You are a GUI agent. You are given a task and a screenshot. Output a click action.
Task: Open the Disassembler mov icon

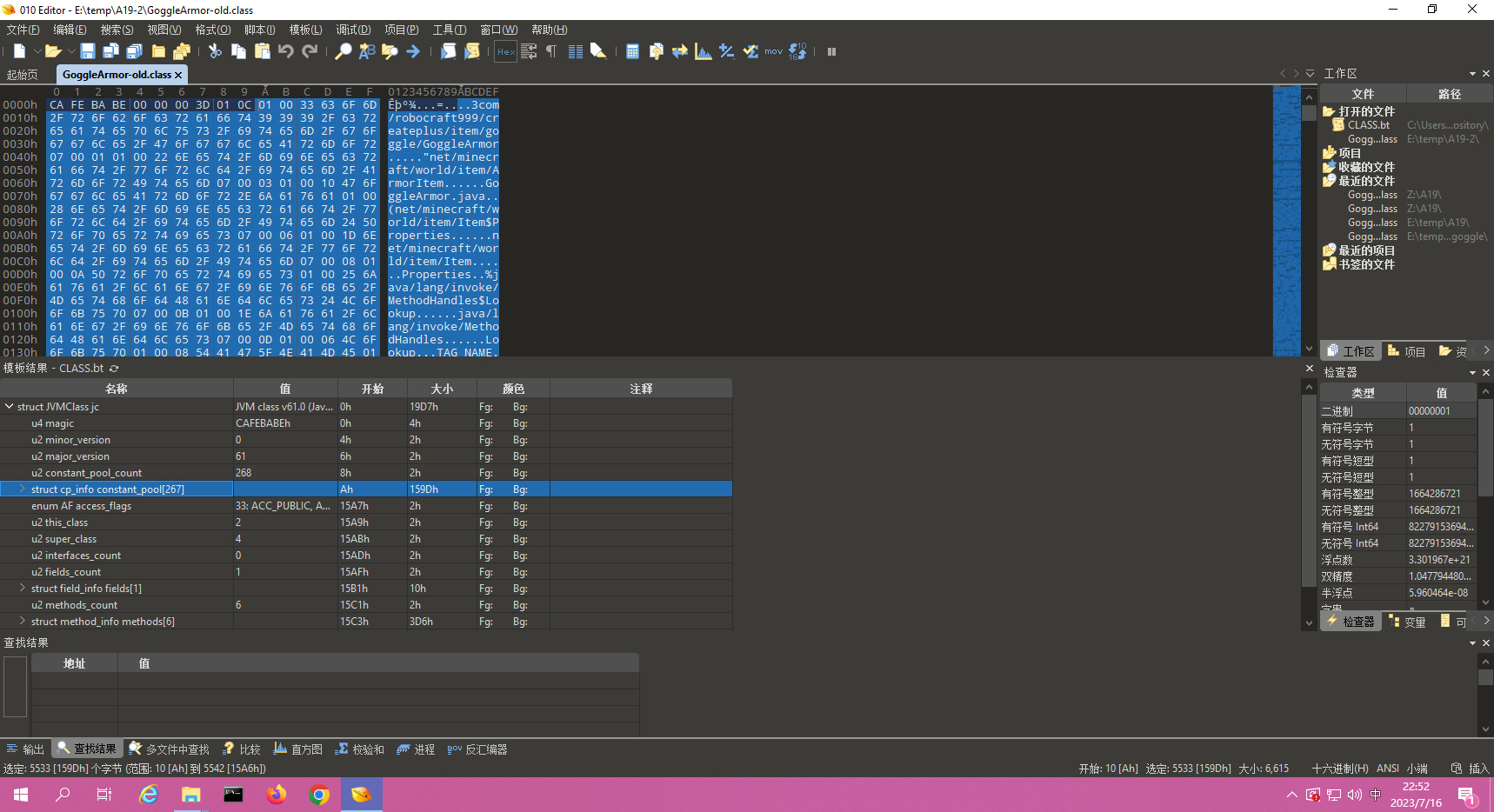click(774, 51)
